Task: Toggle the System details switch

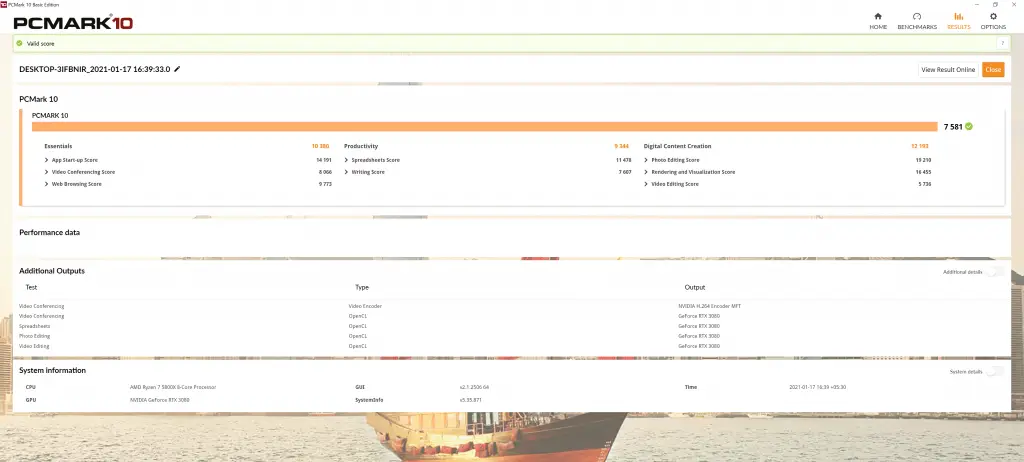Action: point(995,371)
